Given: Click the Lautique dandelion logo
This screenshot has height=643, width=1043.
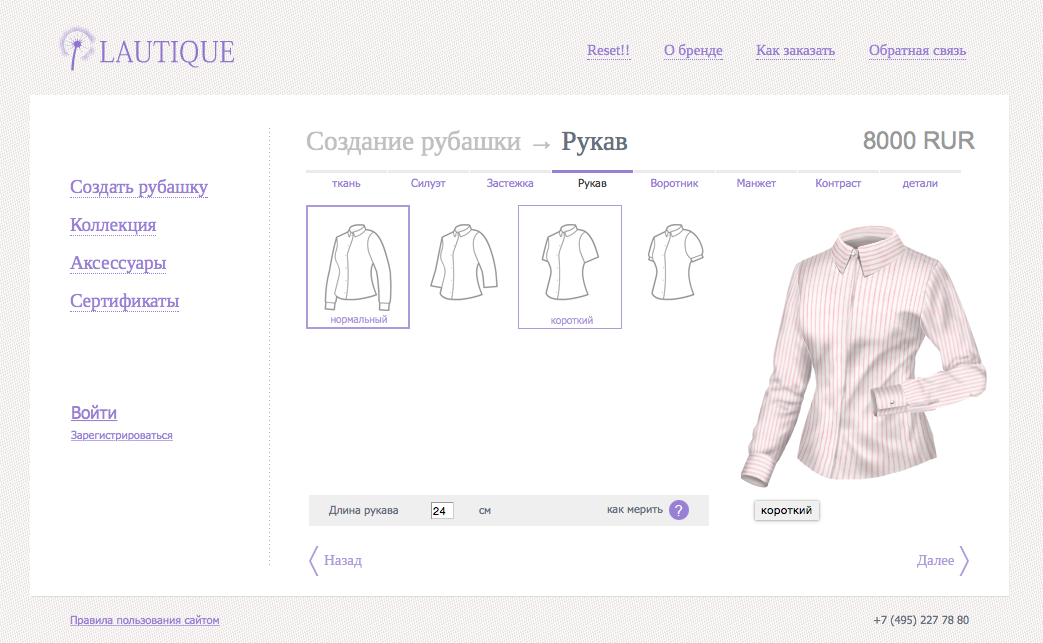Looking at the screenshot, I should (x=77, y=48).
